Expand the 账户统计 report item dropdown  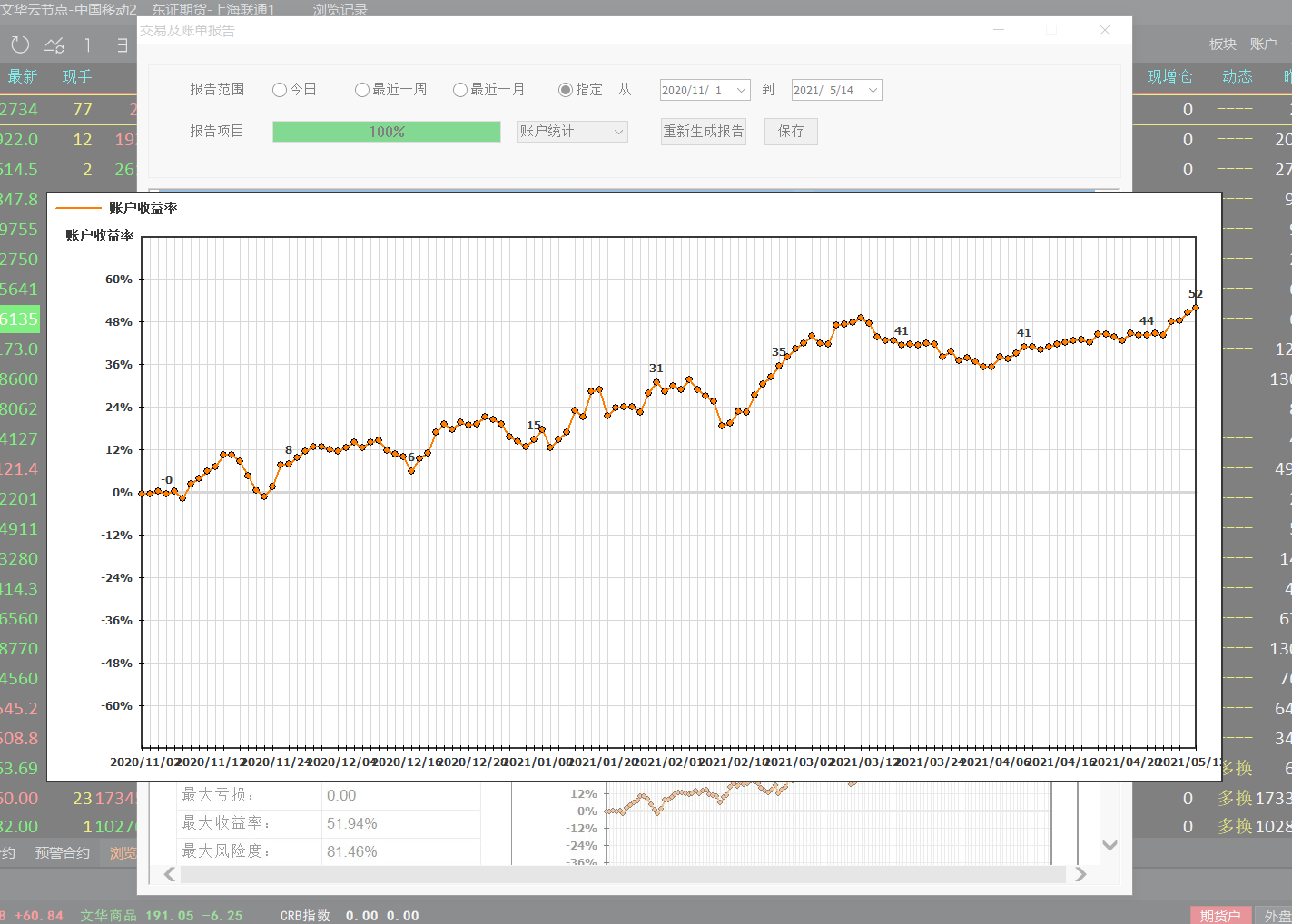[x=618, y=132]
